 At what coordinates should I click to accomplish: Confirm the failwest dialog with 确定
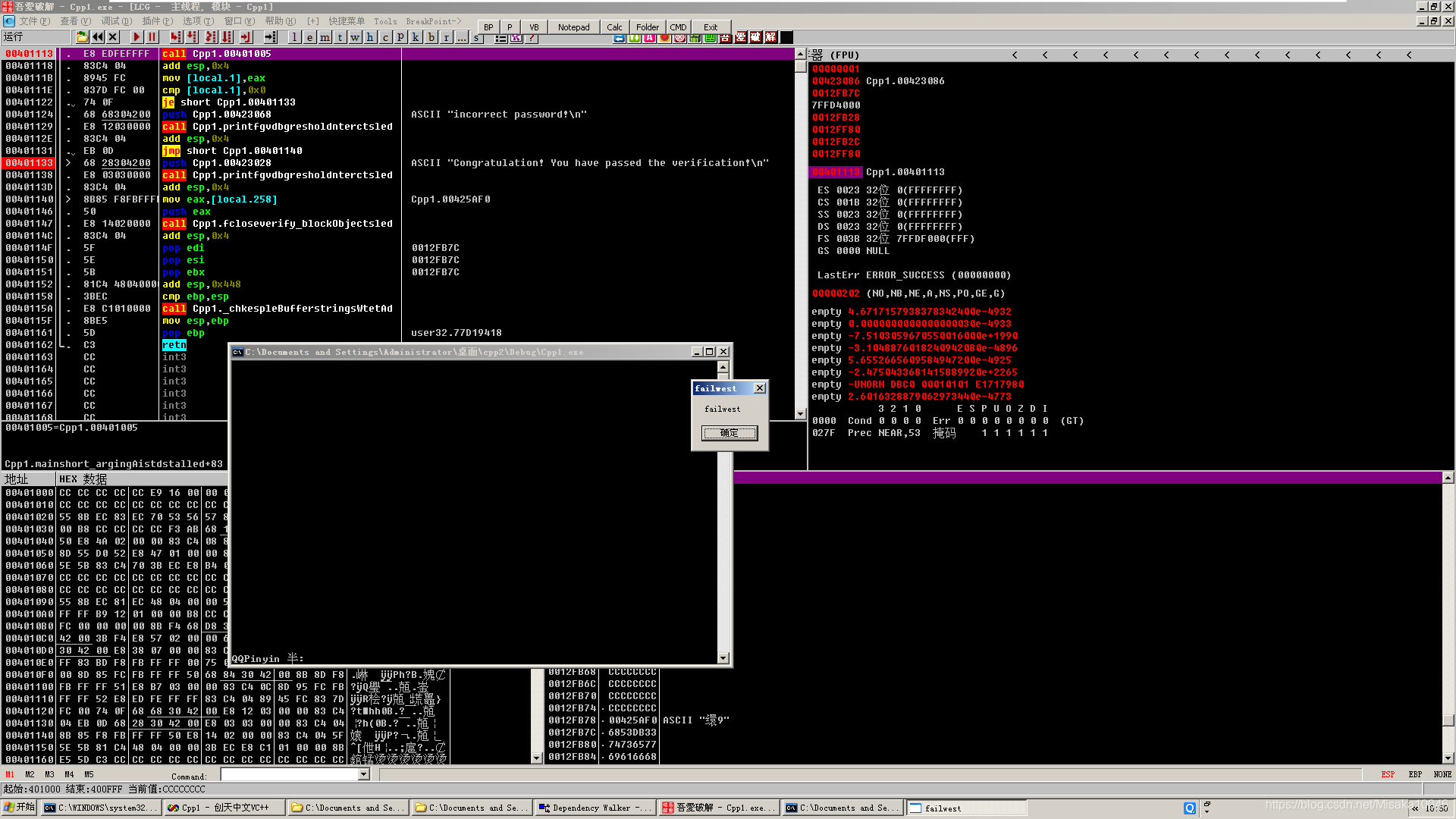tap(730, 433)
